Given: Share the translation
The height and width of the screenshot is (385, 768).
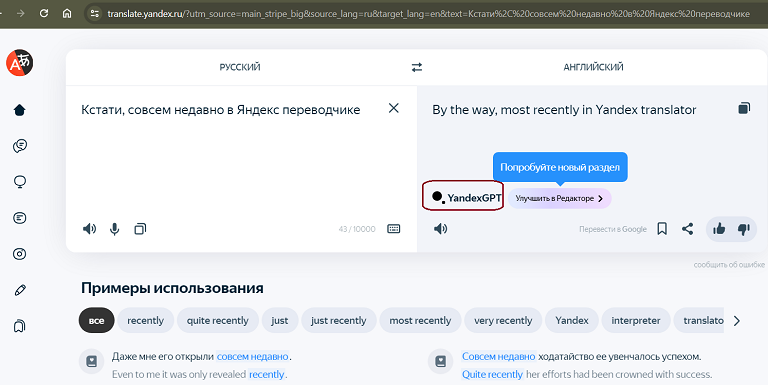Looking at the screenshot, I should pyautogui.click(x=688, y=229).
